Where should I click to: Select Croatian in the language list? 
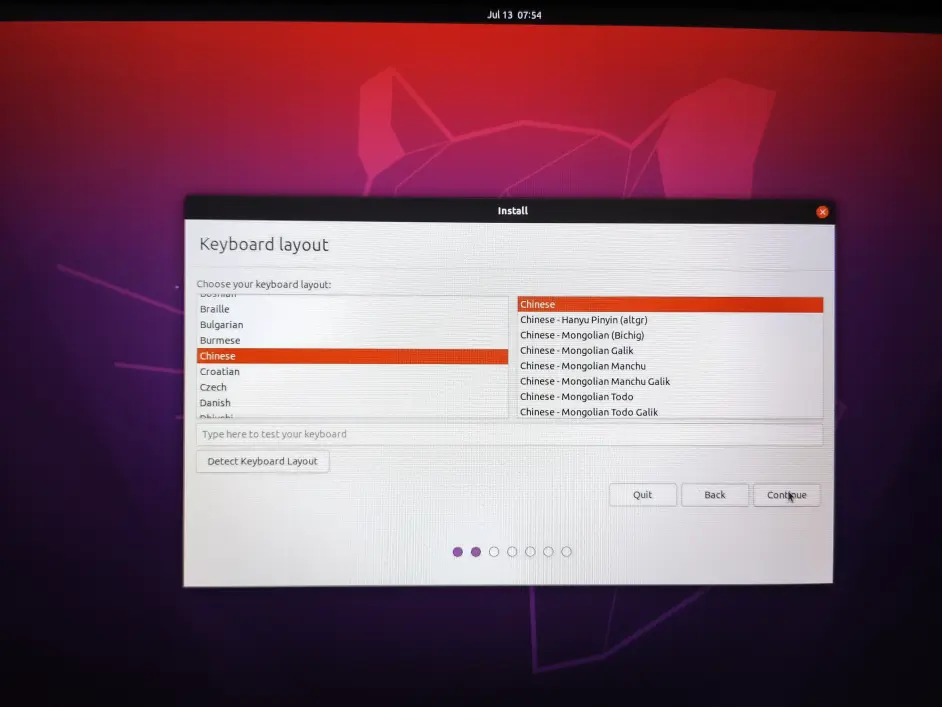tap(352, 372)
